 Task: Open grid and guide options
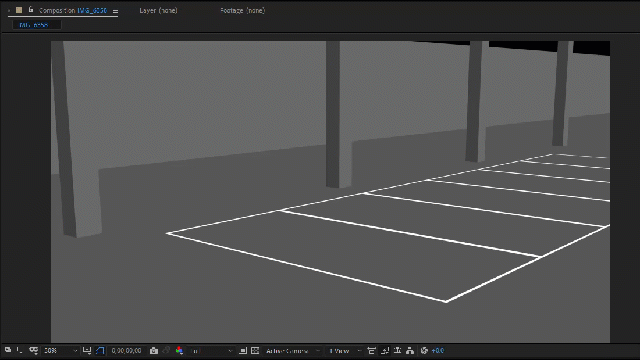(x=87, y=350)
